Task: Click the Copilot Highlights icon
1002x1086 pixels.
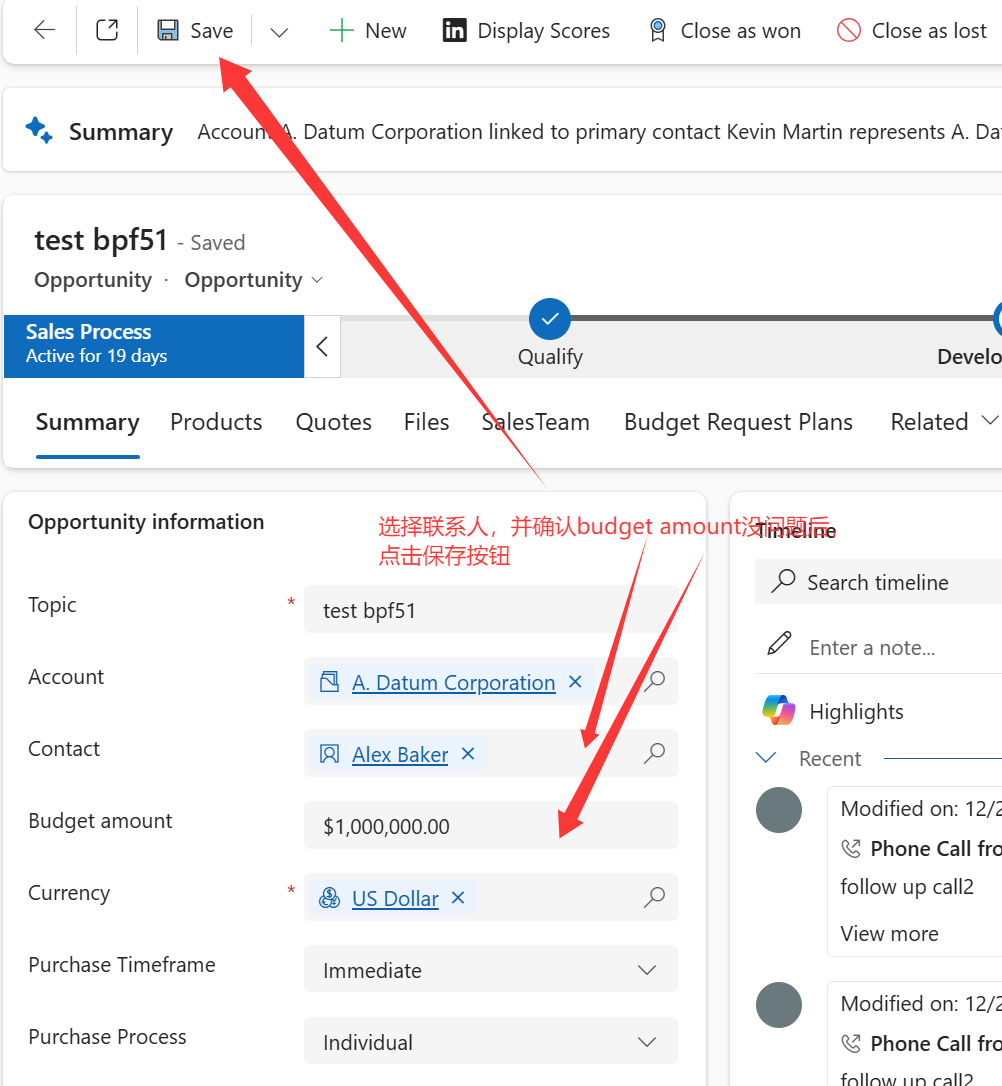Action: [x=779, y=711]
